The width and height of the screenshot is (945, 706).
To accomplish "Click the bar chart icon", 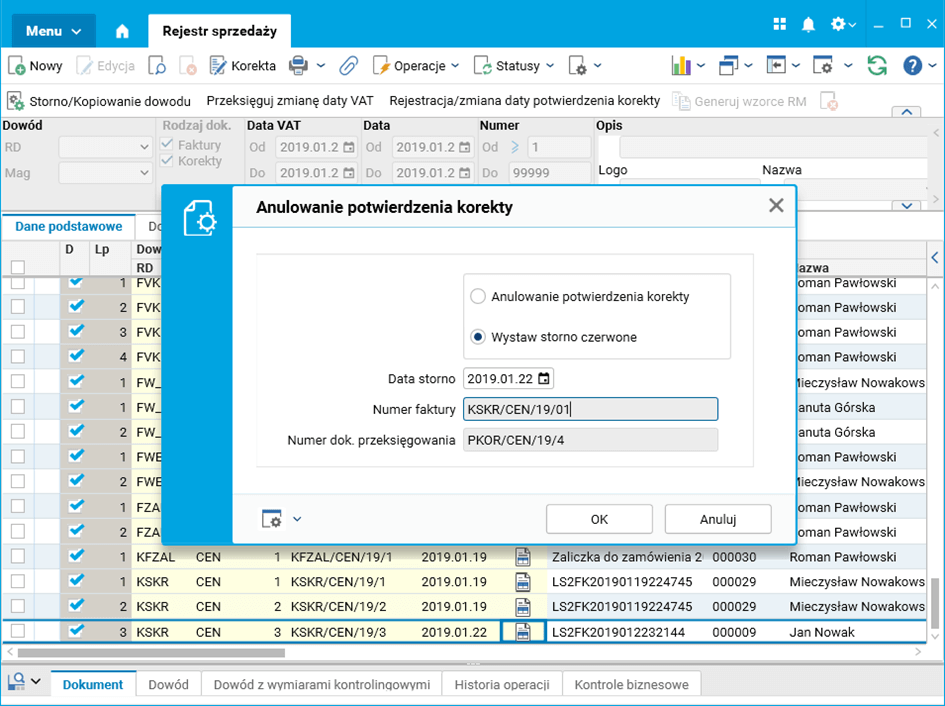I will pyautogui.click(x=681, y=66).
